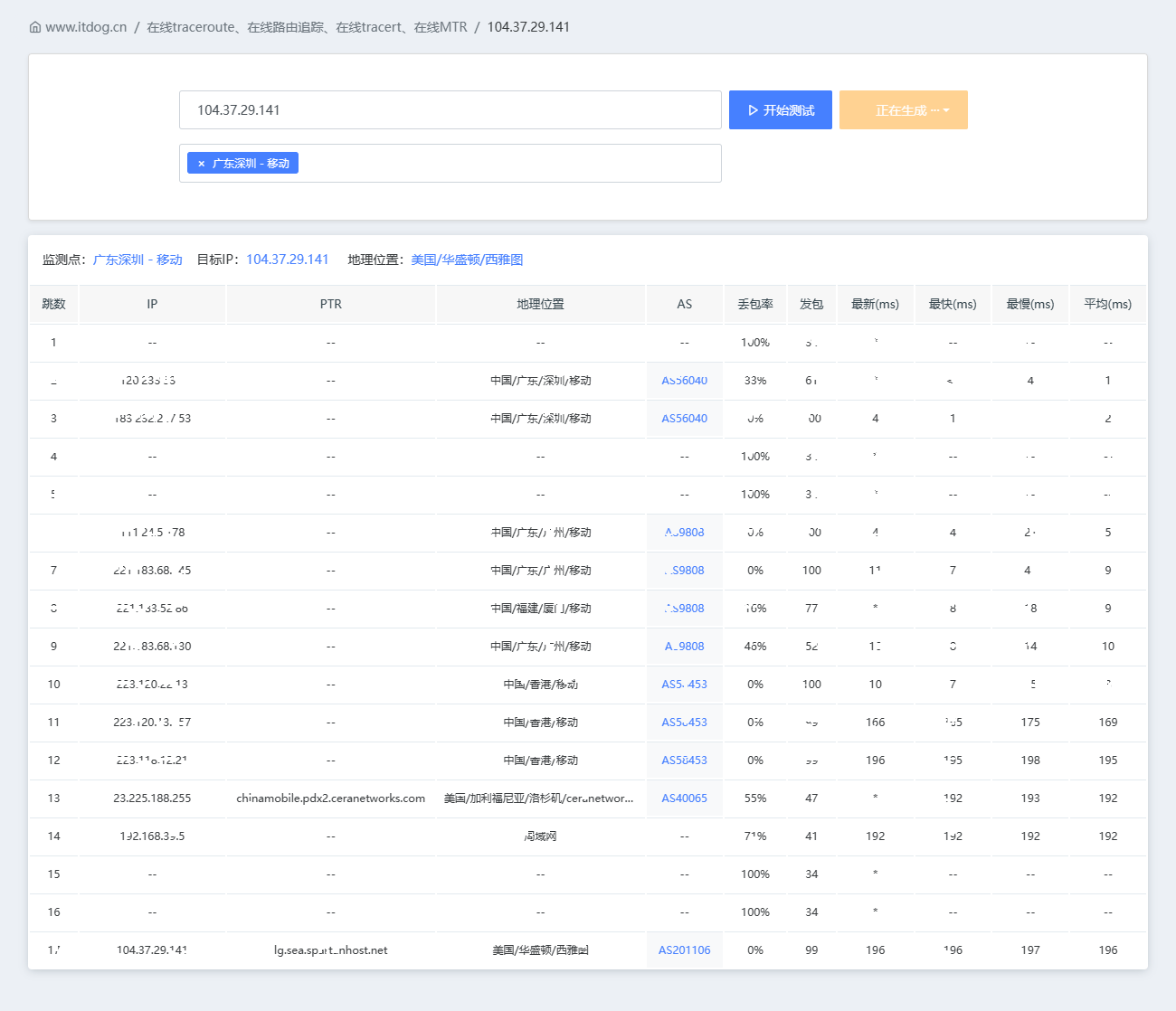Screen dimensions: 1176x1011
Task: Click the 跳数 column header
Action: (54, 304)
